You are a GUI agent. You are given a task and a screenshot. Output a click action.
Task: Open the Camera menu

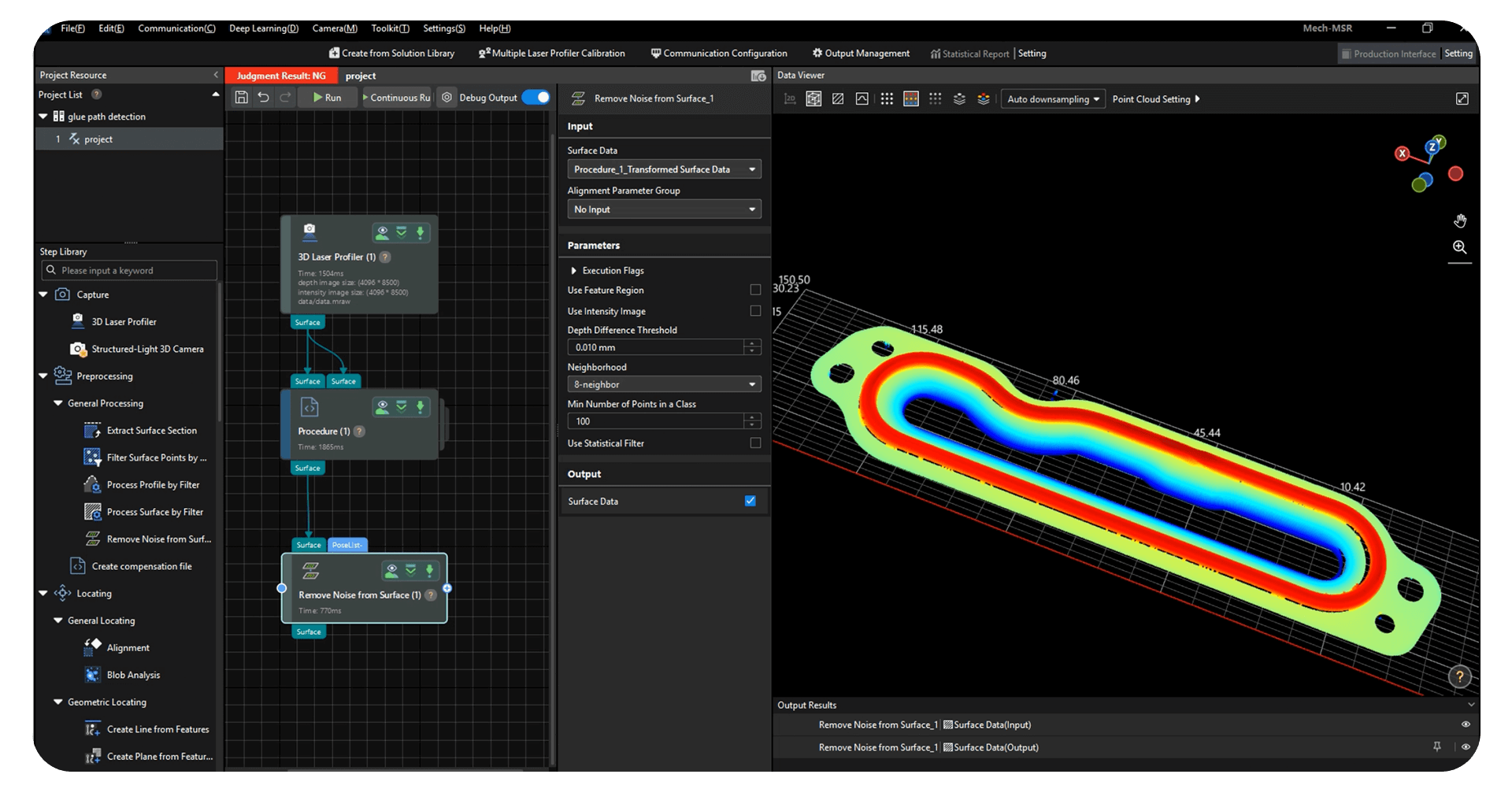pos(334,28)
